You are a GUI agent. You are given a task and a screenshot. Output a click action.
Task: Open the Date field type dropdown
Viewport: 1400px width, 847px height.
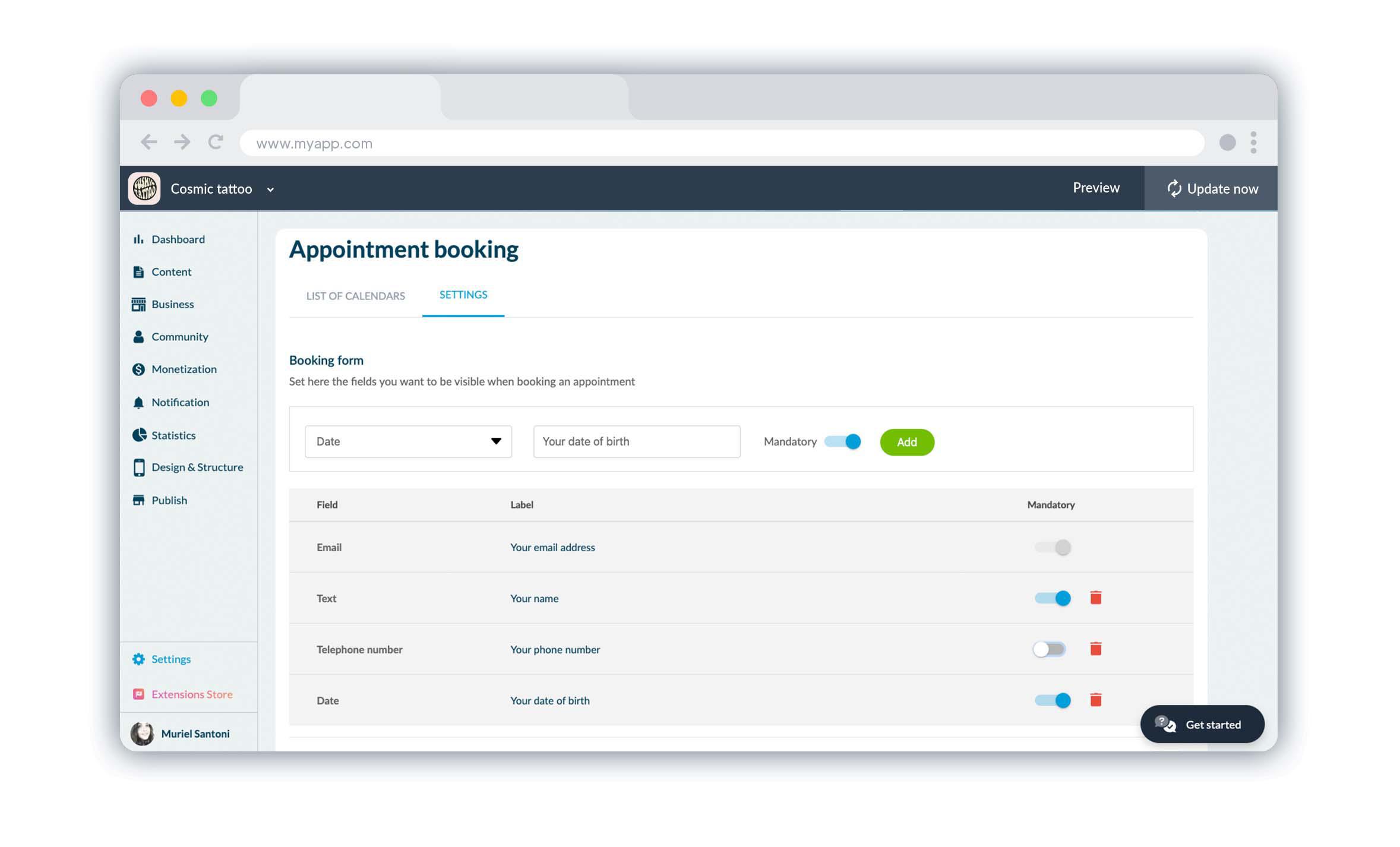408,441
